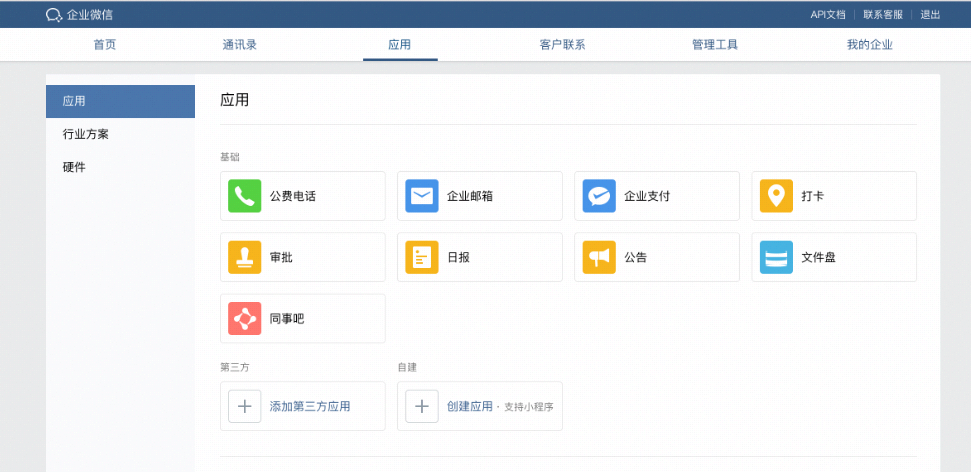Click the plus icon for 创建应用
This screenshot has height=472, width=971.
[422, 406]
